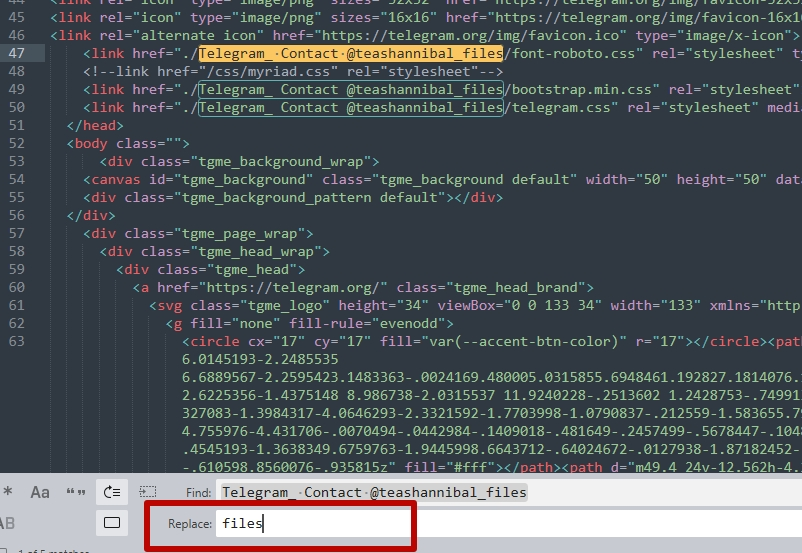Click "tgme_head_wrap" class value
802x553 pixels.
point(256,252)
